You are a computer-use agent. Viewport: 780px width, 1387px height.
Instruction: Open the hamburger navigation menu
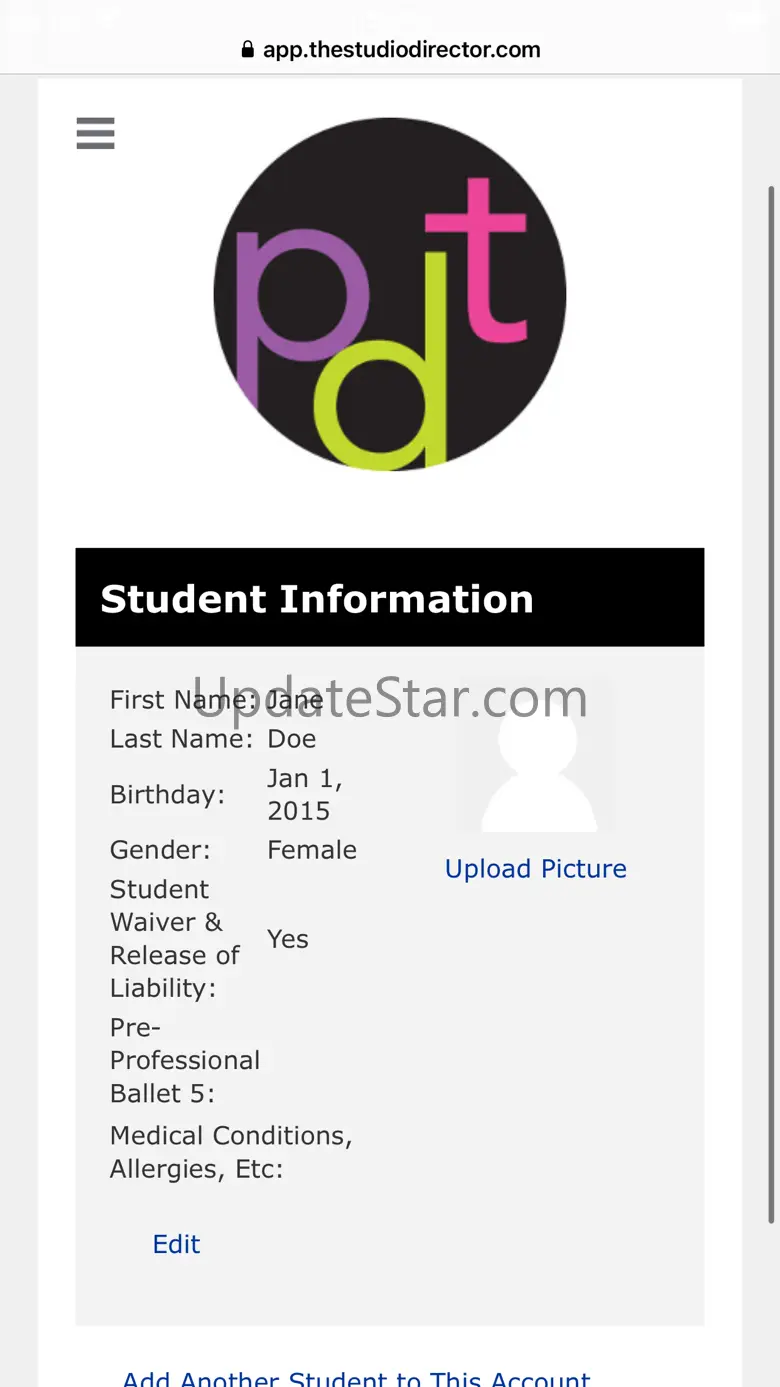[96, 133]
